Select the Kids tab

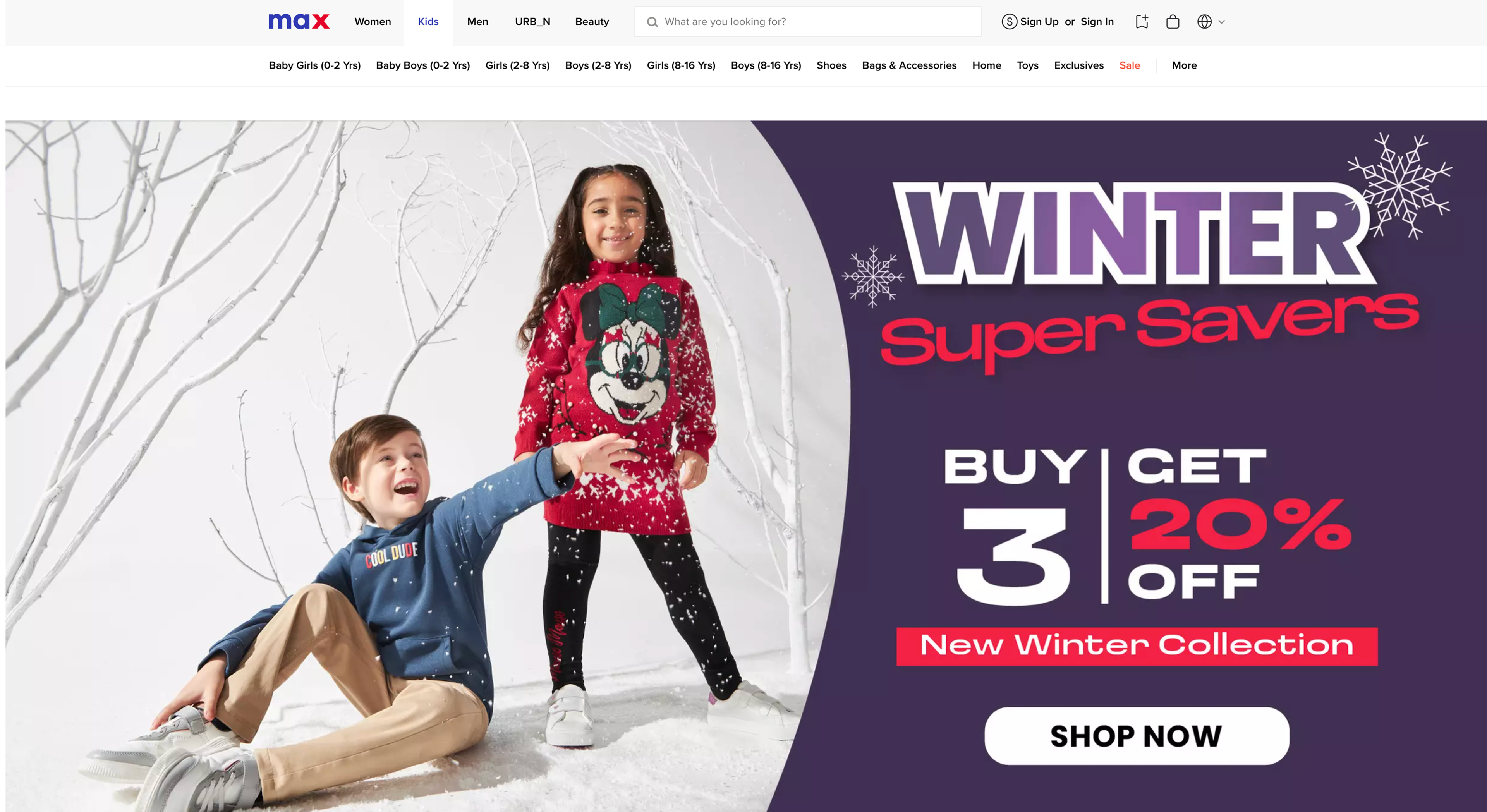(x=428, y=22)
